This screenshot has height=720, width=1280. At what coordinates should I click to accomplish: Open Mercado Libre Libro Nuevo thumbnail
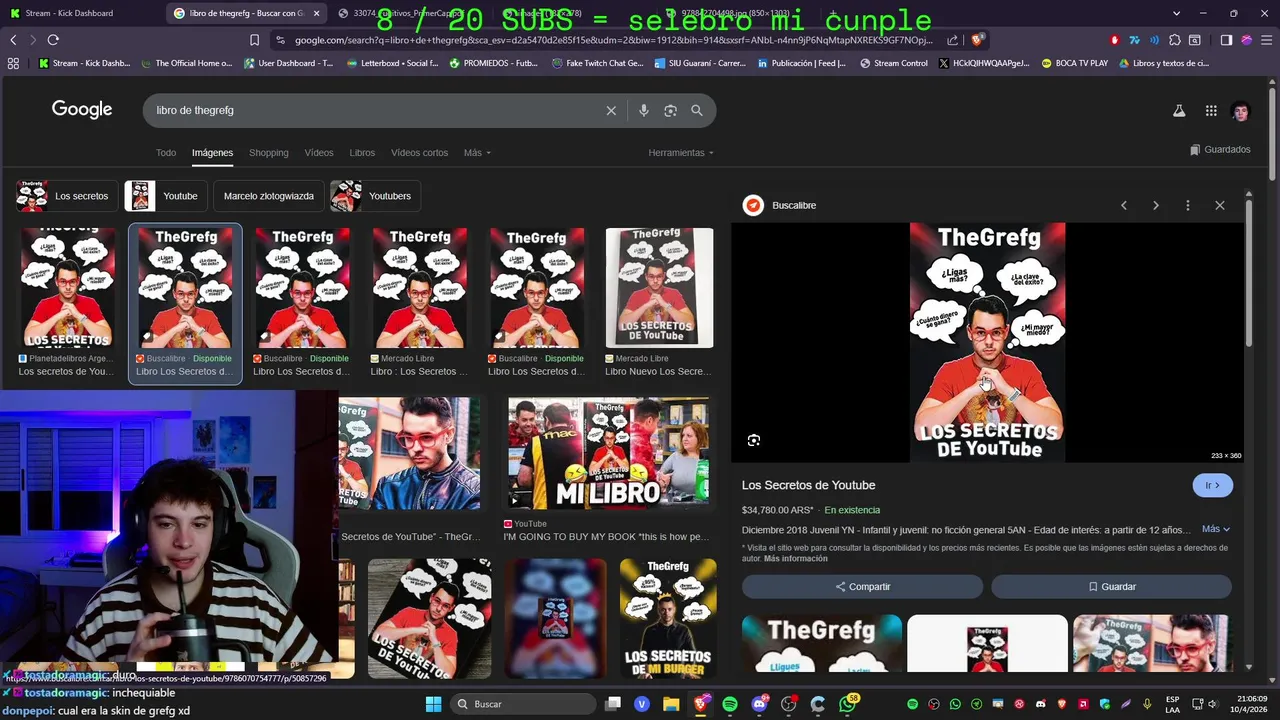[659, 288]
